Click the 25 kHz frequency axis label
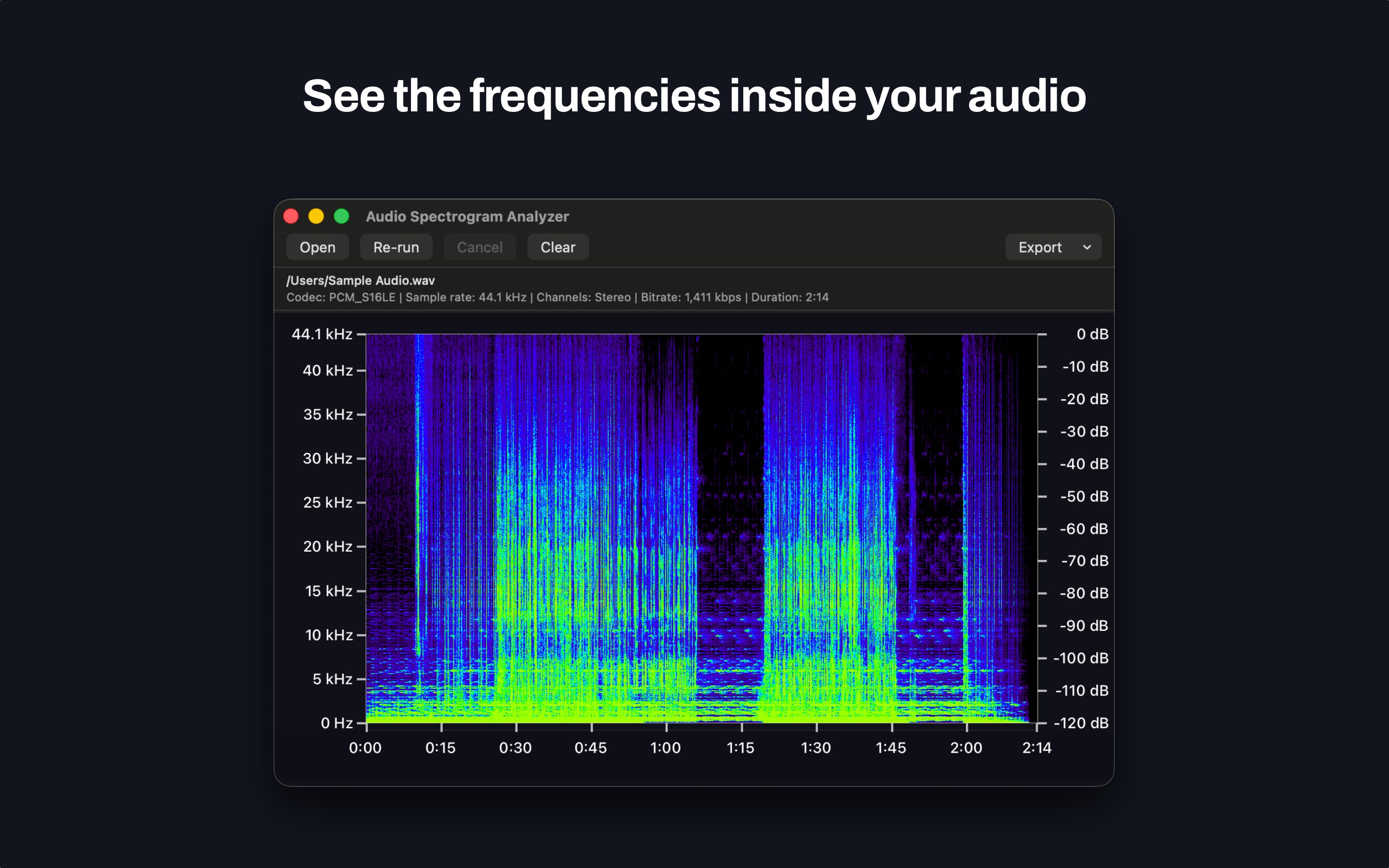Image resolution: width=1389 pixels, height=868 pixels. tap(328, 503)
